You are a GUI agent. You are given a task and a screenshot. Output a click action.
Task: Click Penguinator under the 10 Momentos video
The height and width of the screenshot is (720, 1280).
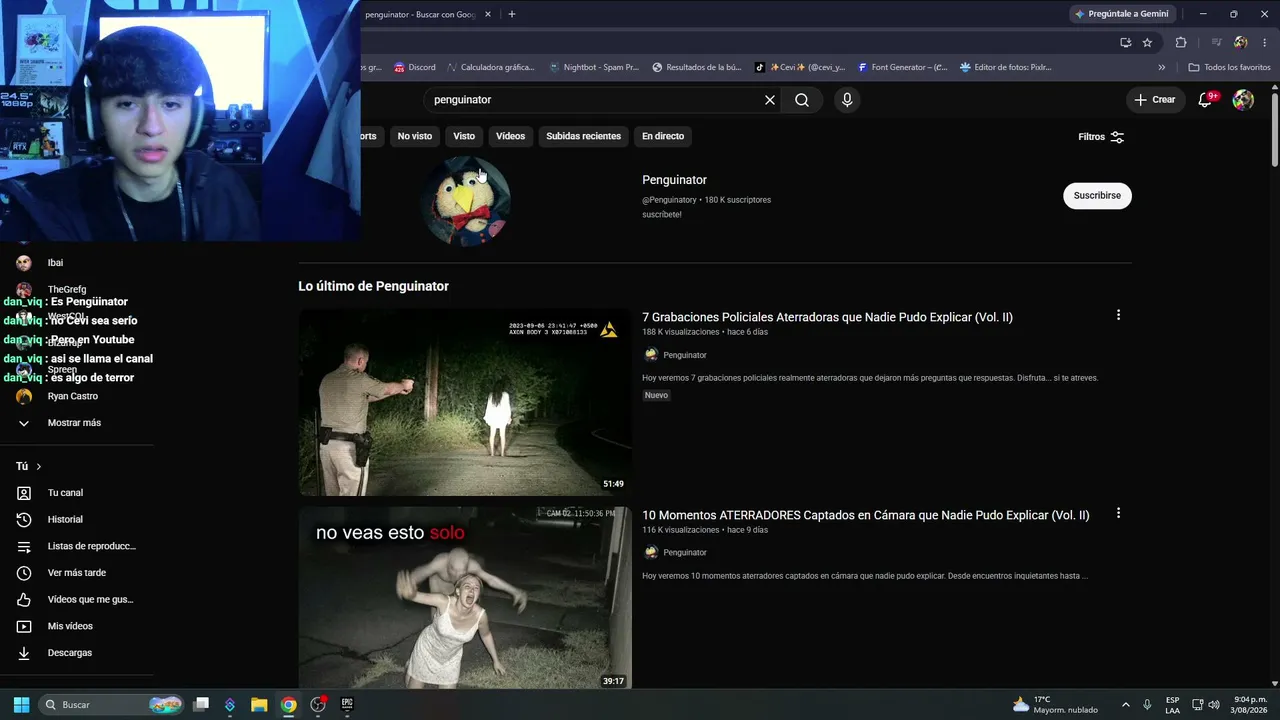(x=684, y=552)
